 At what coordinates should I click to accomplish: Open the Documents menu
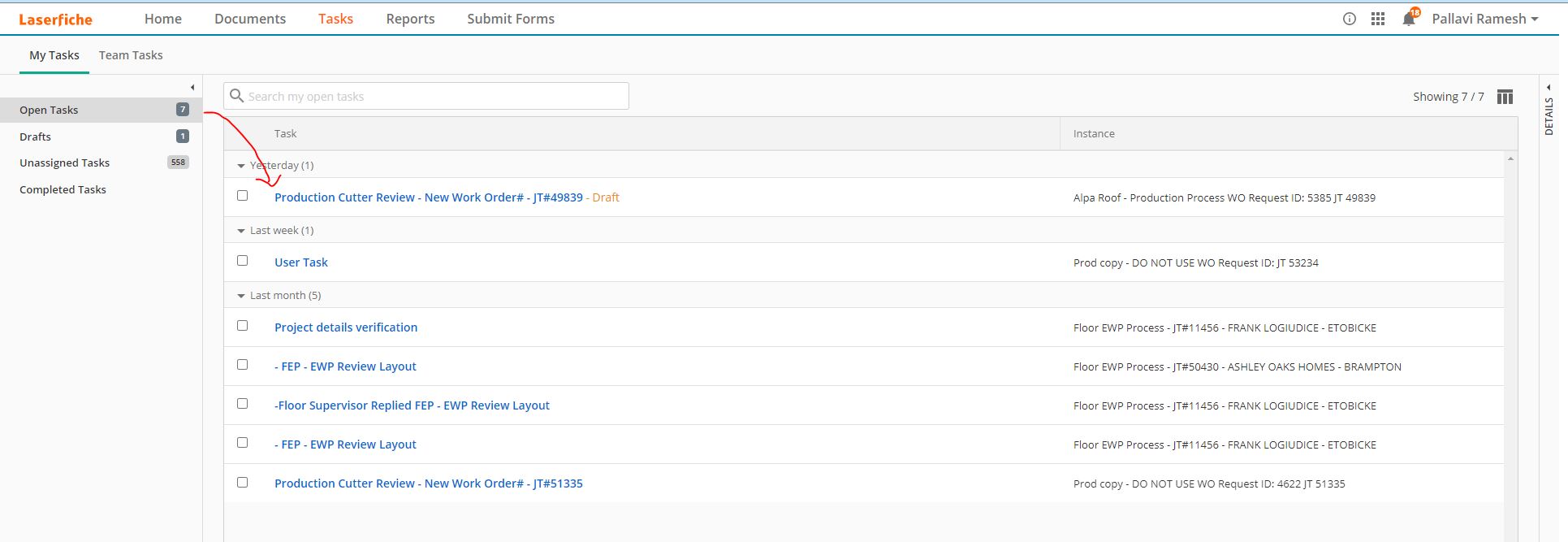coord(250,19)
